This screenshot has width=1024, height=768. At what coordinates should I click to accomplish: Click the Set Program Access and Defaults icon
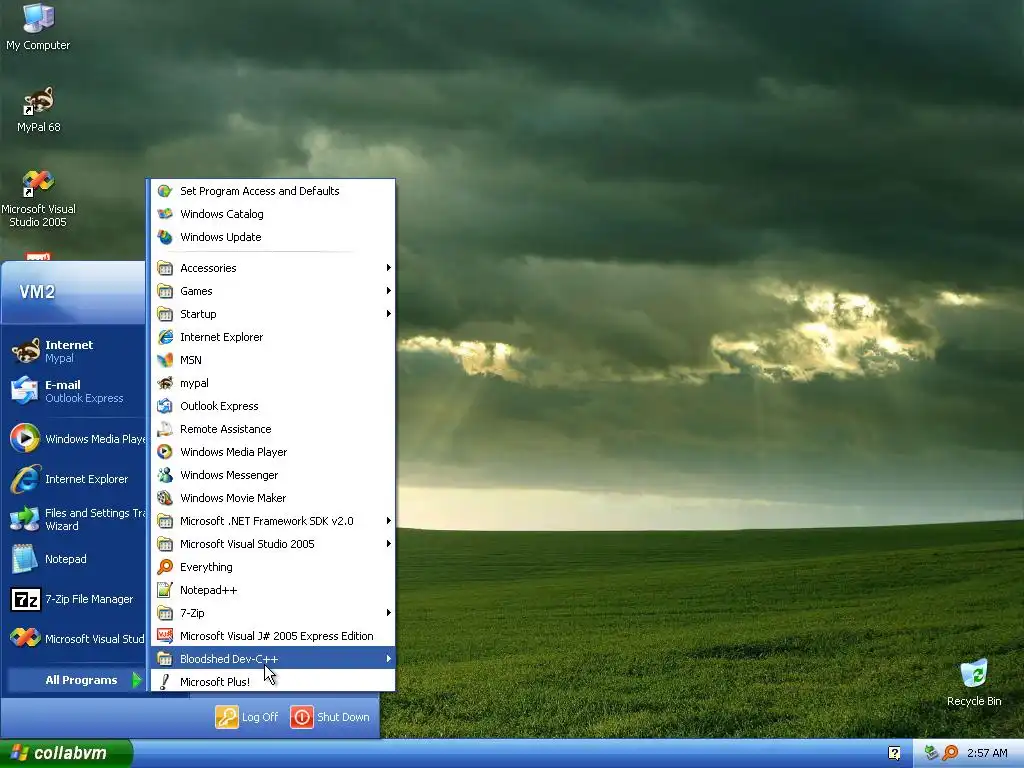165,191
